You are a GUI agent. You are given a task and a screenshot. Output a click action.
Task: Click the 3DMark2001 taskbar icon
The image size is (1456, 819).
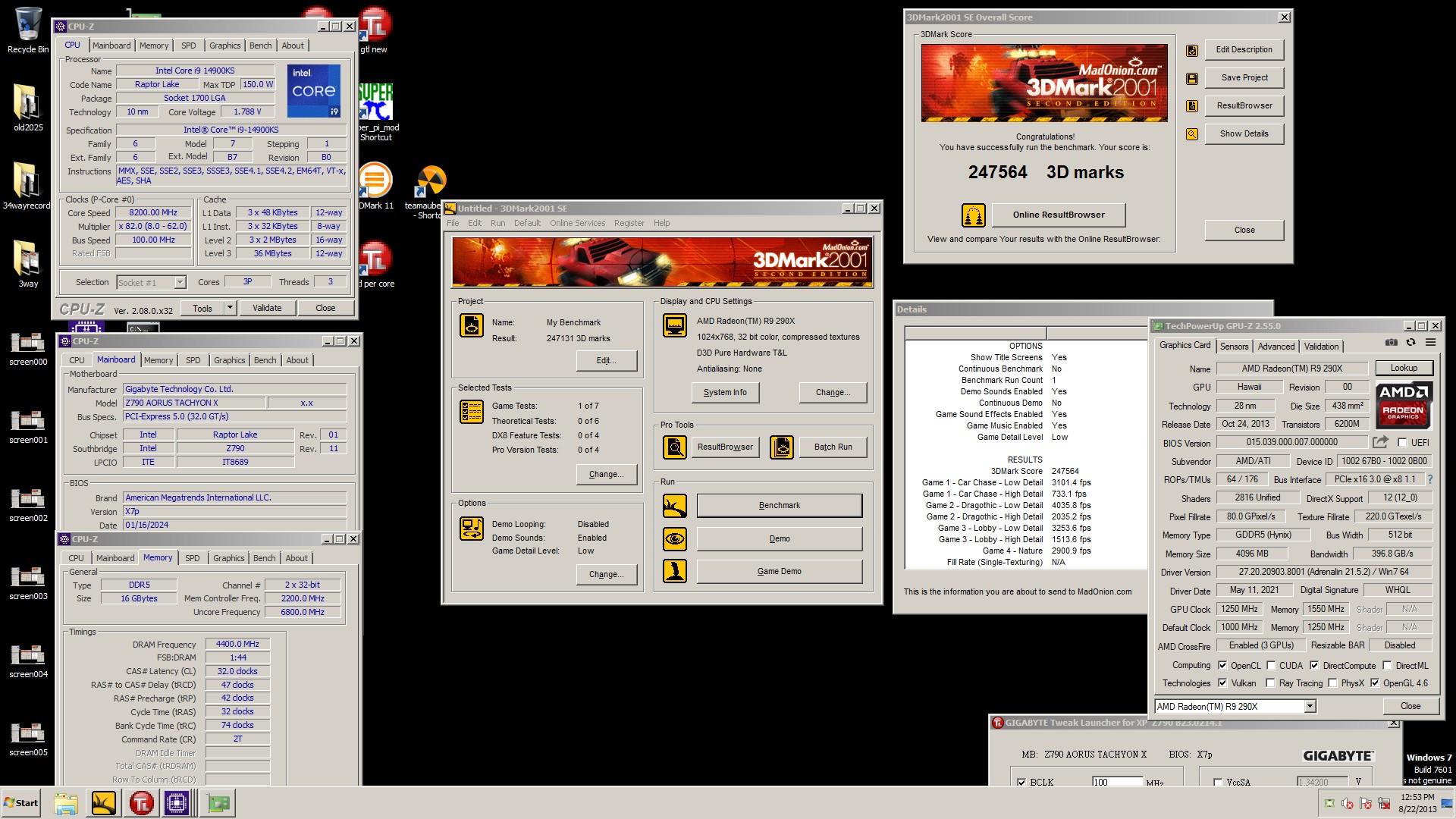(x=103, y=803)
